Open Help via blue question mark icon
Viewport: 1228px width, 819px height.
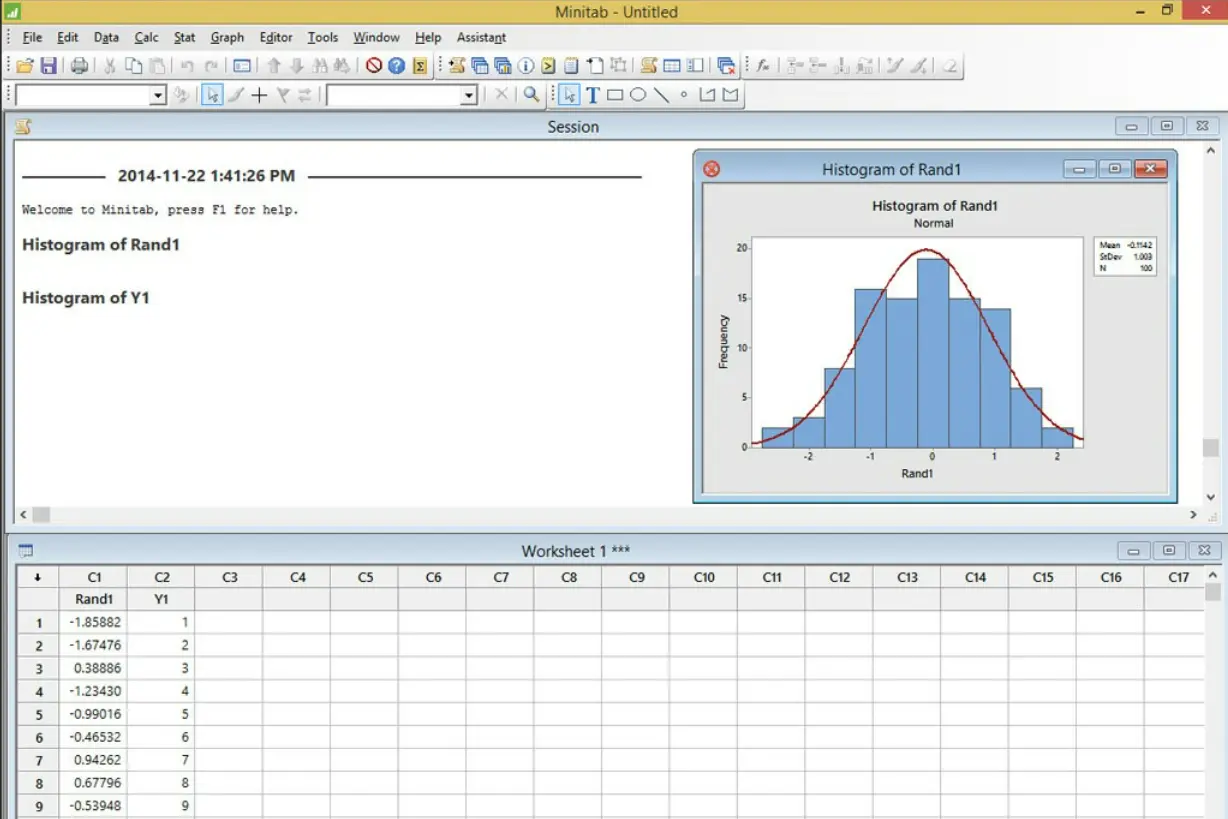tap(397, 66)
